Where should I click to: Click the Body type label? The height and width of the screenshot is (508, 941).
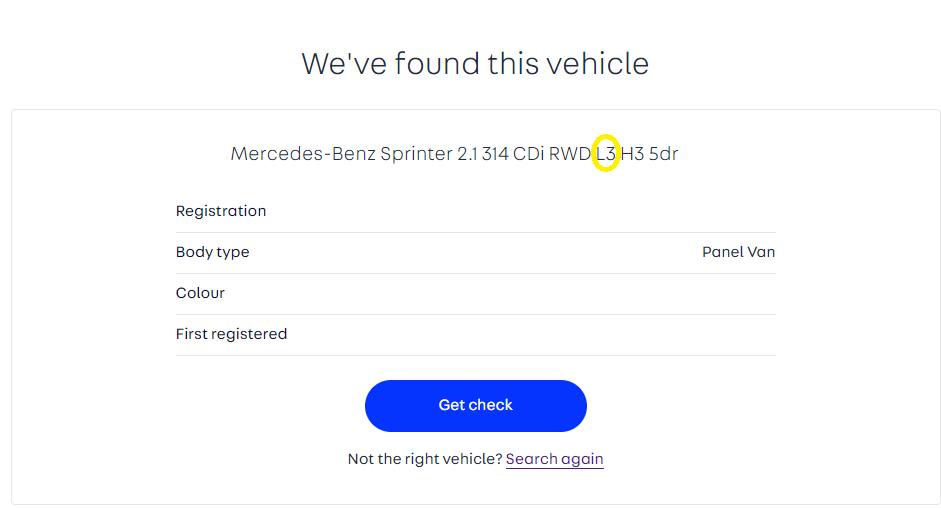pos(212,252)
